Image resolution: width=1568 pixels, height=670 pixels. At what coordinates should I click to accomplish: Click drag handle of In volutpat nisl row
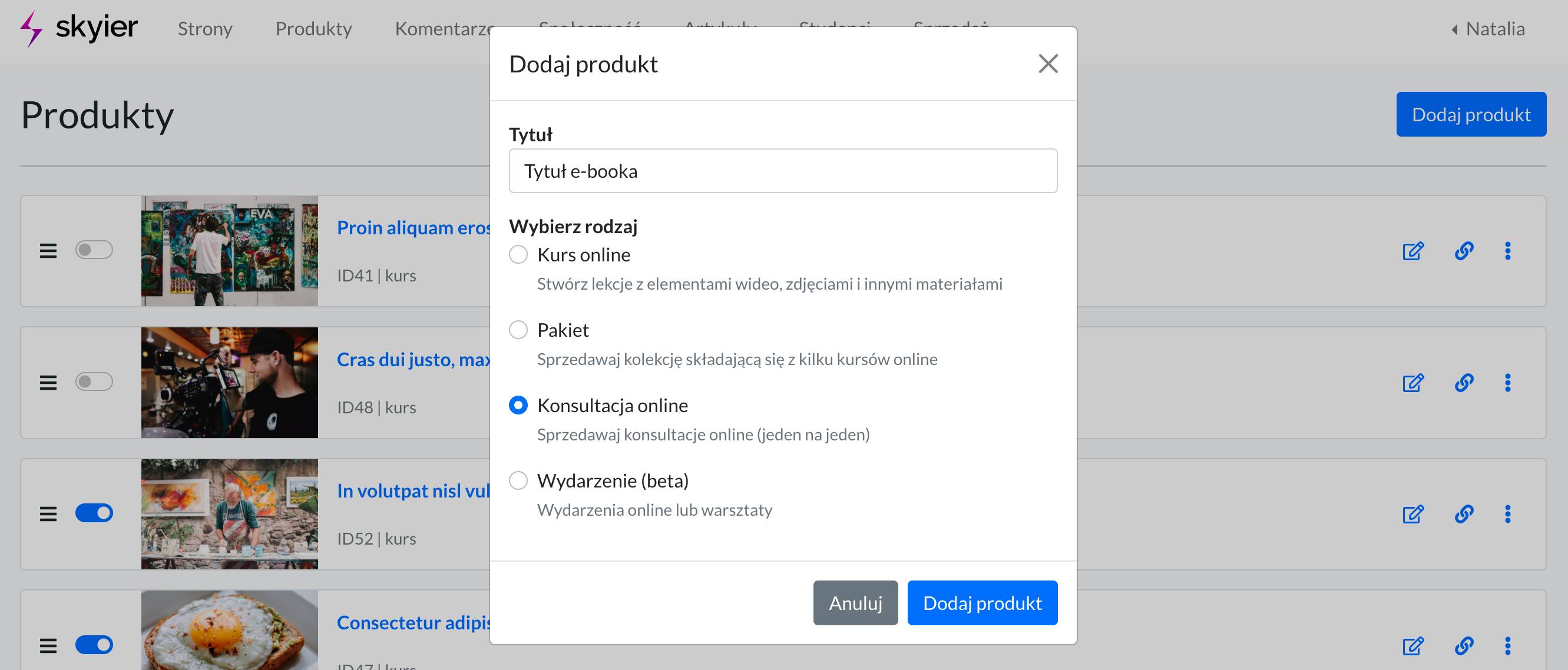(48, 513)
